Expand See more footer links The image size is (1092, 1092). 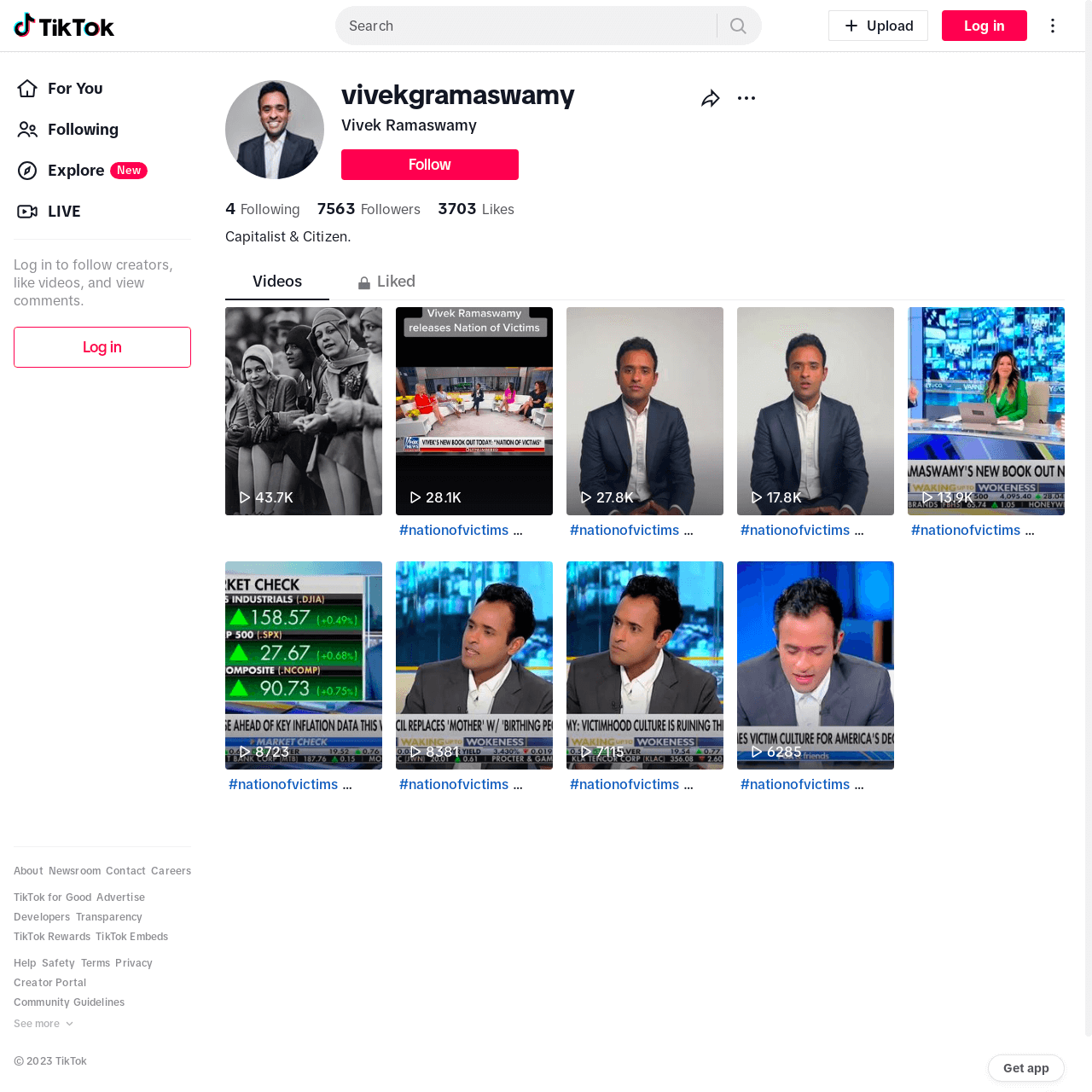click(x=44, y=1024)
